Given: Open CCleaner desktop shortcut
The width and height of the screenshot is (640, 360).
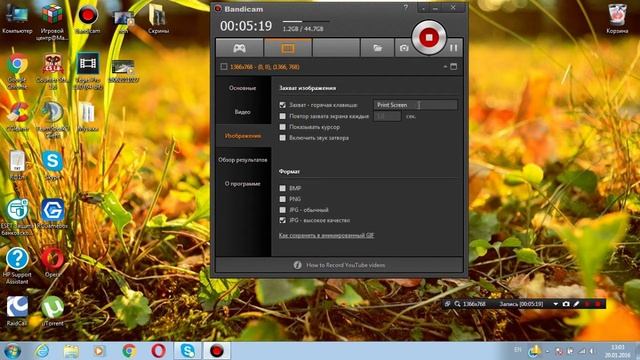Looking at the screenshot, I should [17, 116].
